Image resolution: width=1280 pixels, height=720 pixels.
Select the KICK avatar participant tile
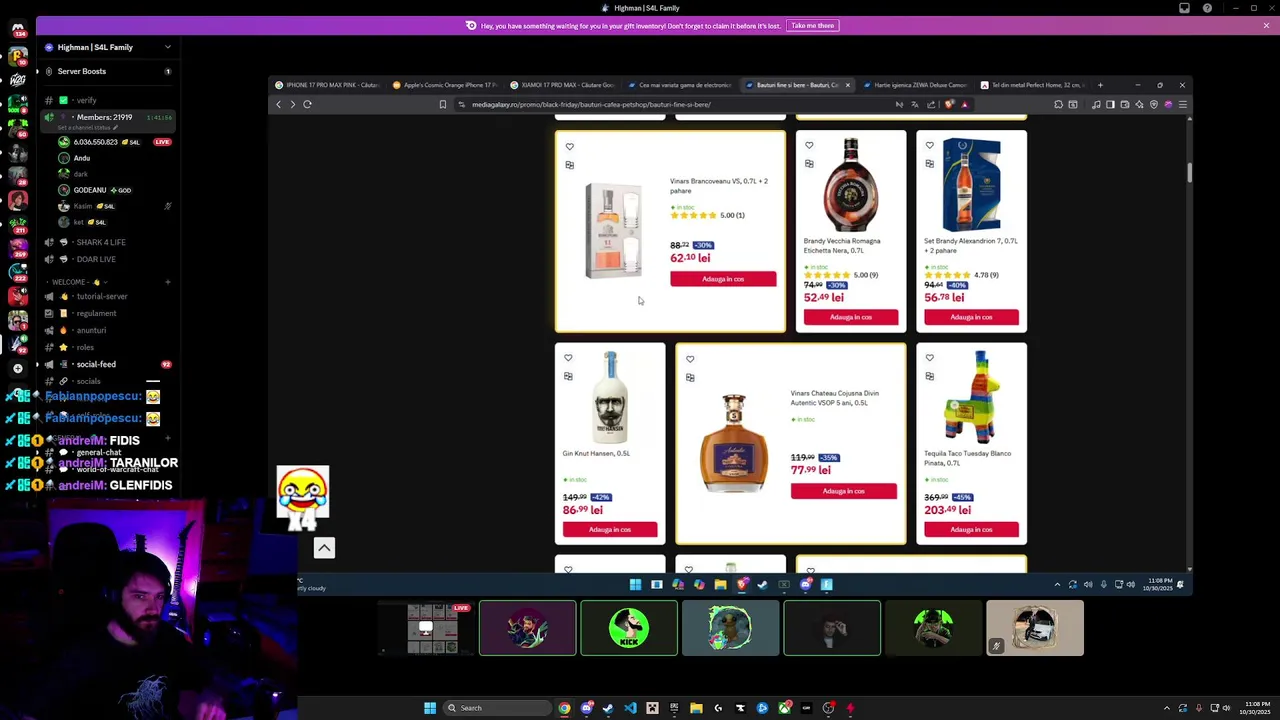629,628
